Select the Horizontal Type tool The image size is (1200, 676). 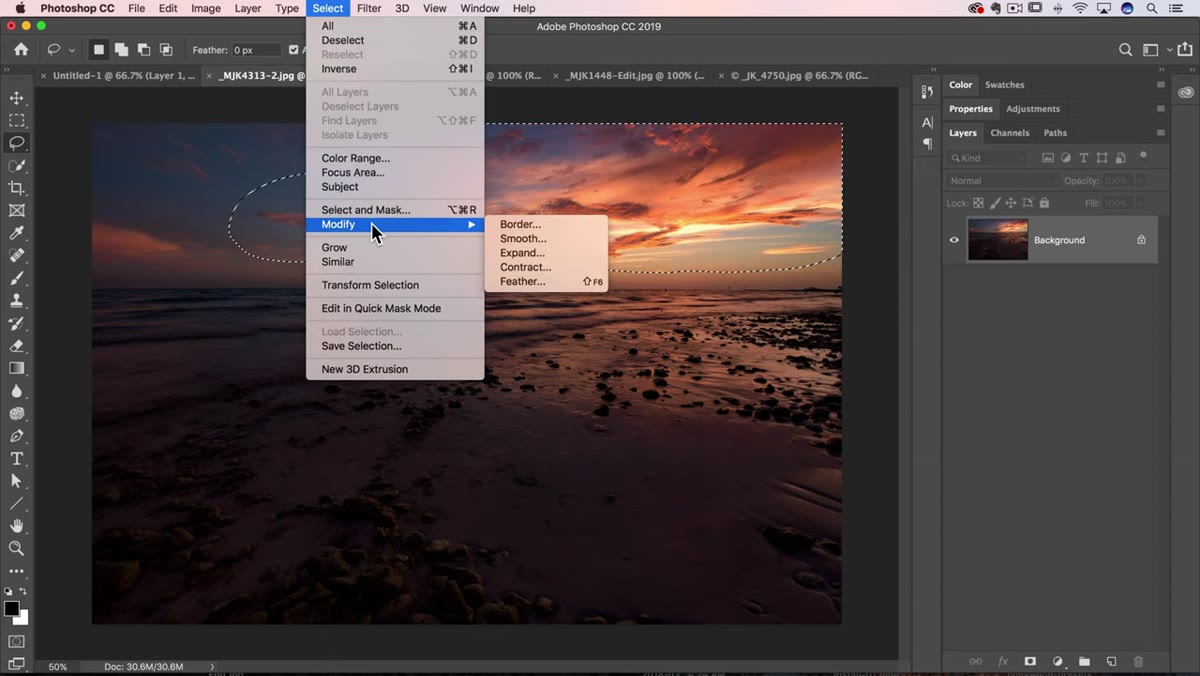click(x=16, y=458)
